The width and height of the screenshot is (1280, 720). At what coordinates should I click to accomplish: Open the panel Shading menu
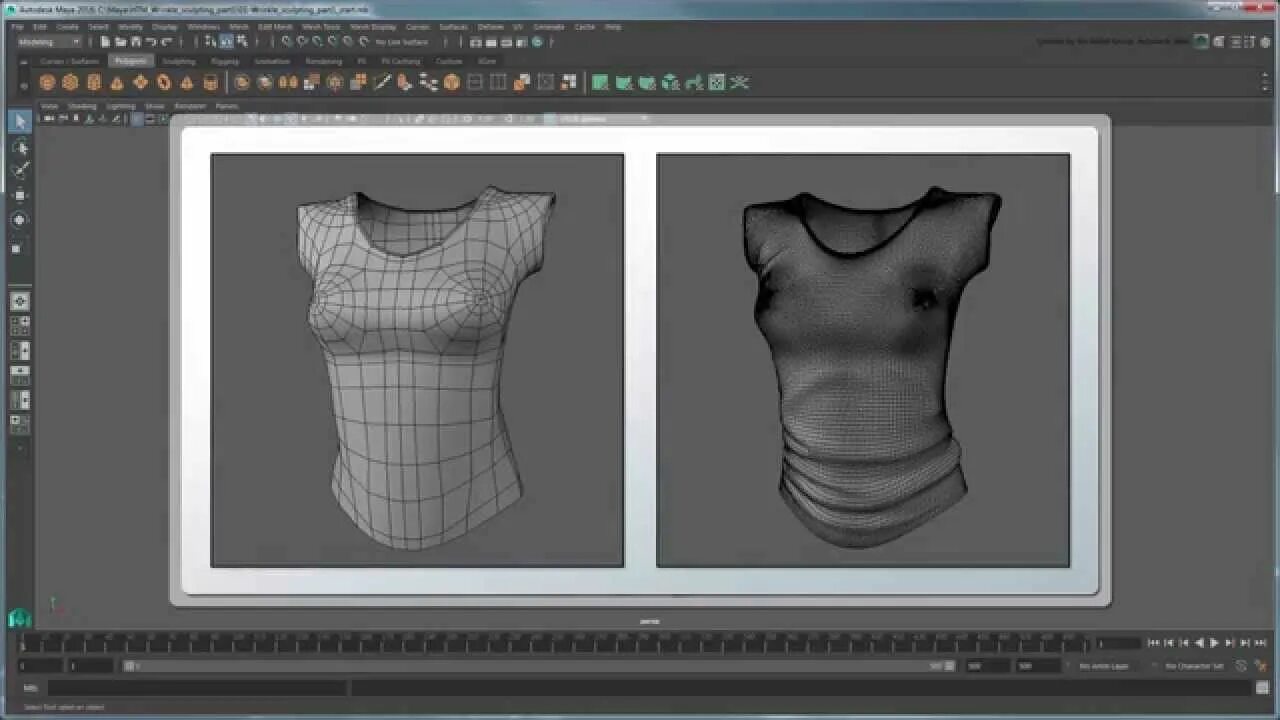coord(82,106)
